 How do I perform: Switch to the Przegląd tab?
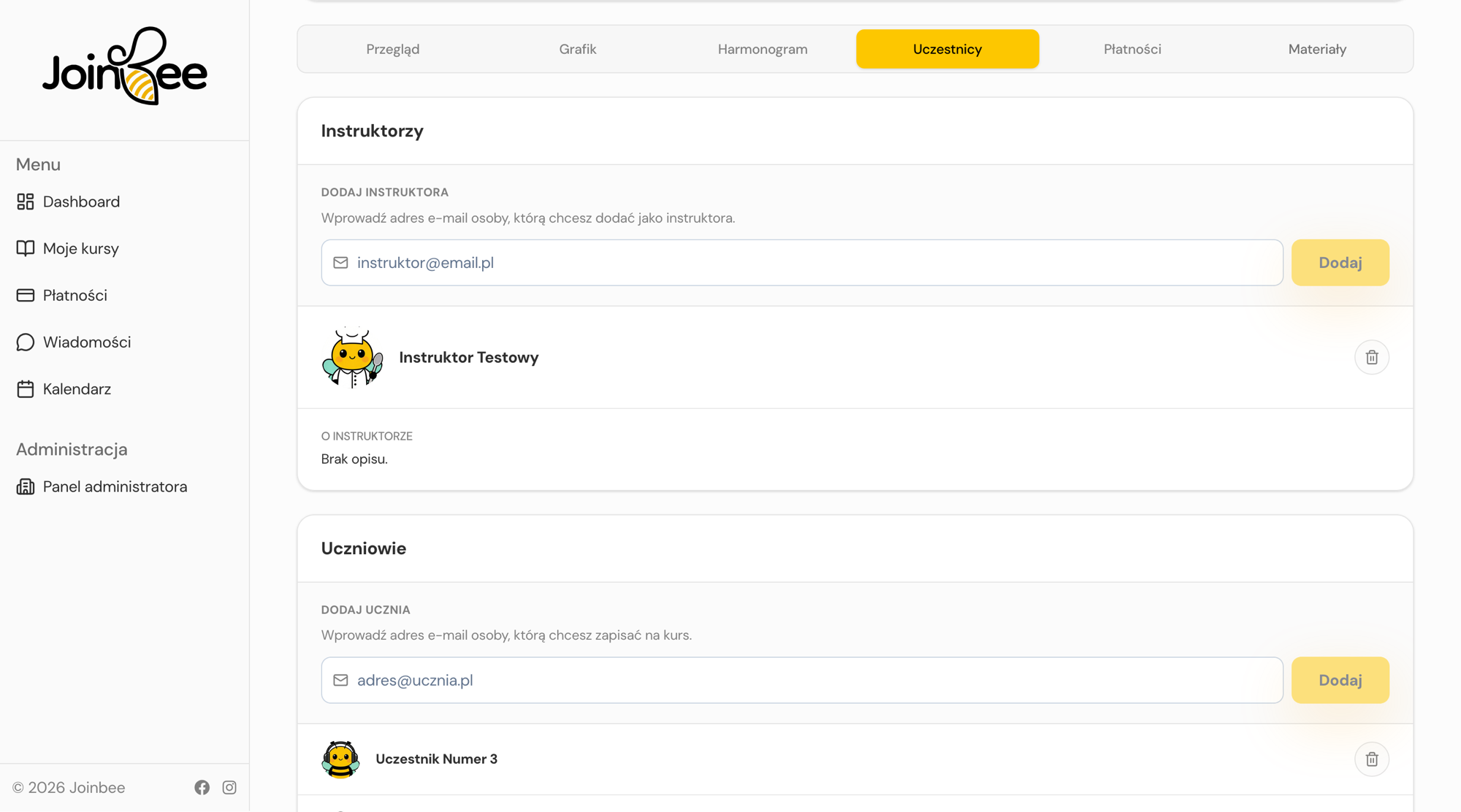(x=393, y=49)
